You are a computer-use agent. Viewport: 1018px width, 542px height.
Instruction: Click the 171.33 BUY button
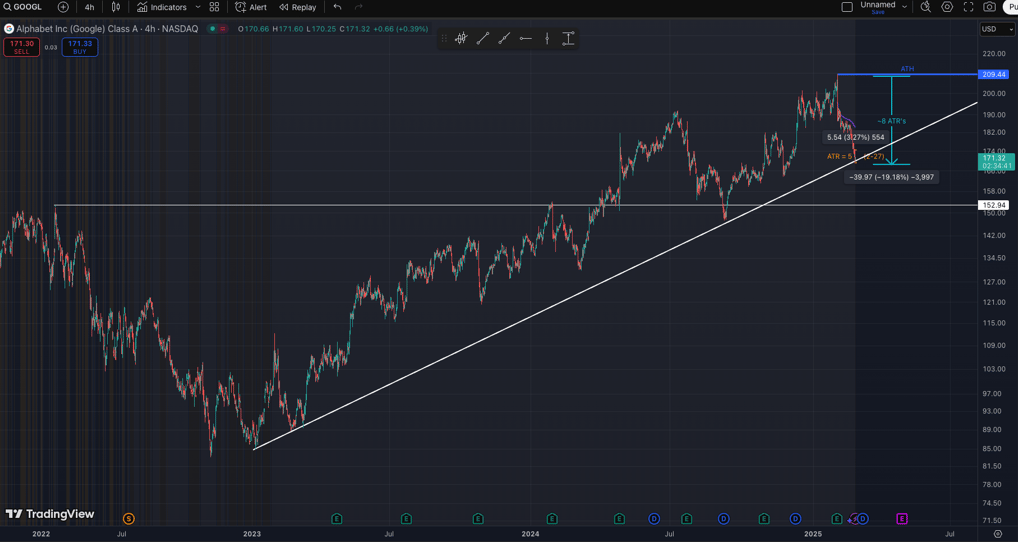coord(80,47)
